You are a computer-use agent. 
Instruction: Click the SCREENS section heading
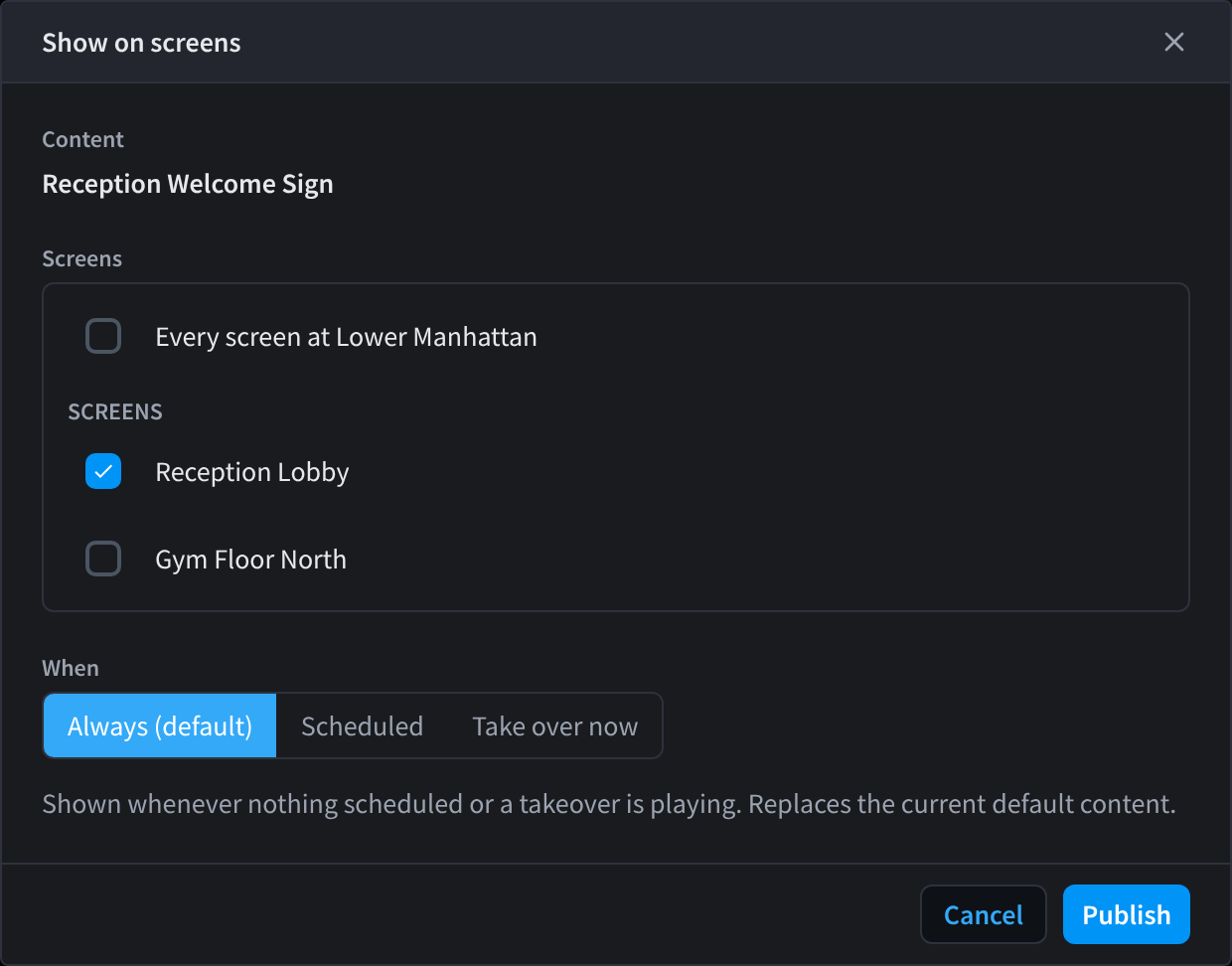pos(115,411)
